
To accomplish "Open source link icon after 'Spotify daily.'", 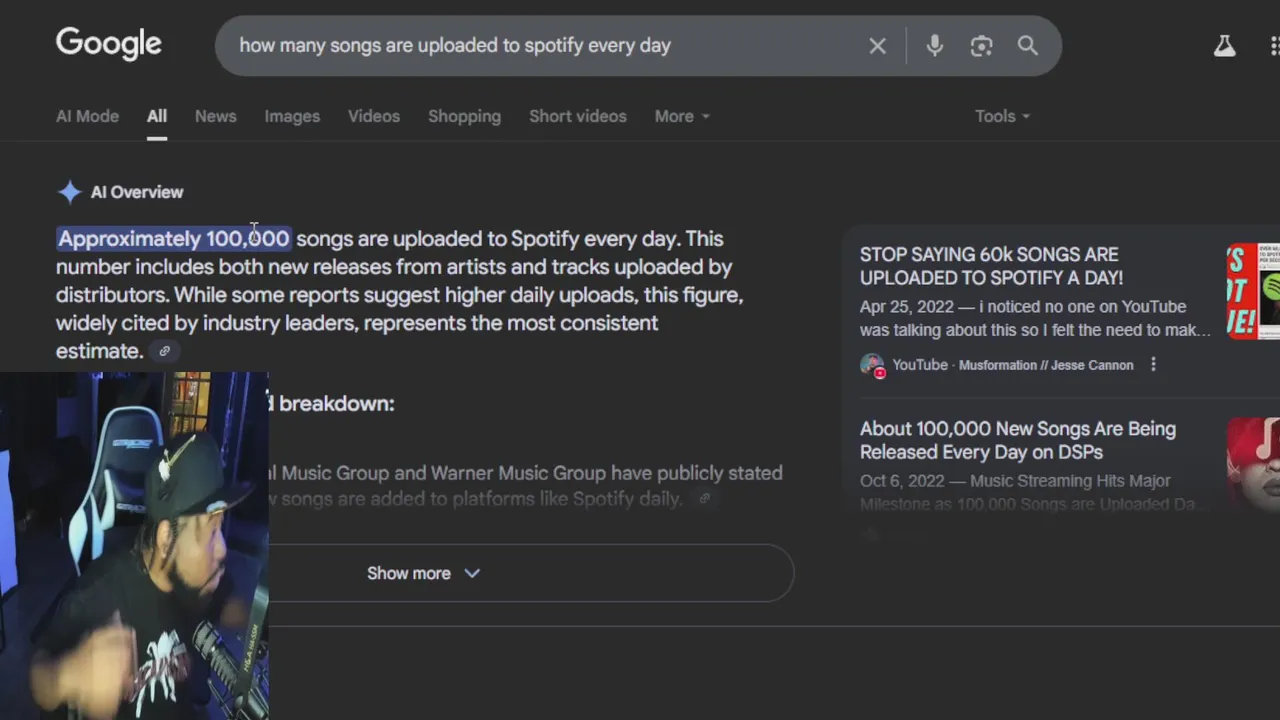I will (704, 499).
